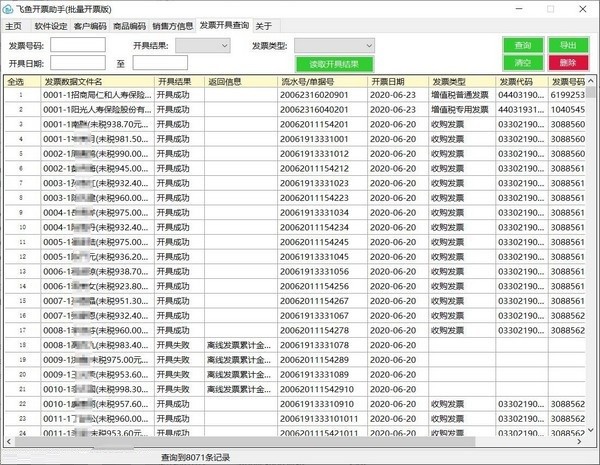Image resolution: width=600 pixels, height=465 pixels.
Task: Click the 发票代码 column header
Action: [522, 82]
